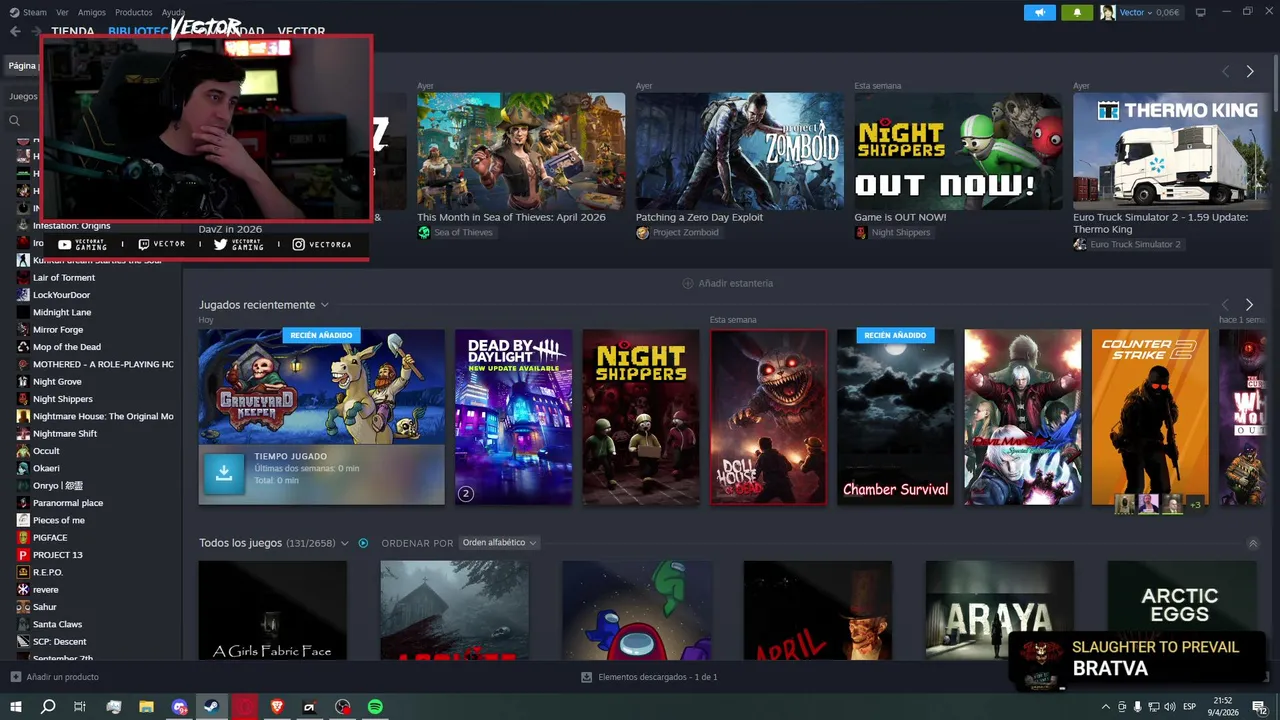Open Spotify from taskbar
Image resolution: width=1280 pixels, height=720 pixels.
point(375,707)
